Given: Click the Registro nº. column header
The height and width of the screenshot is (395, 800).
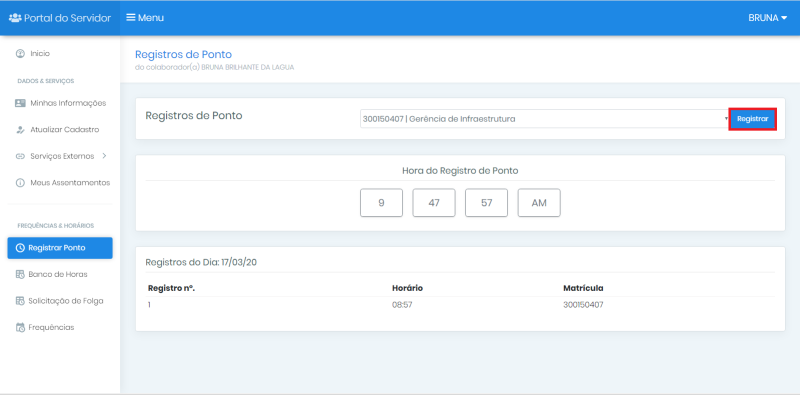Looking at the screenshot, I should [171, 288].
